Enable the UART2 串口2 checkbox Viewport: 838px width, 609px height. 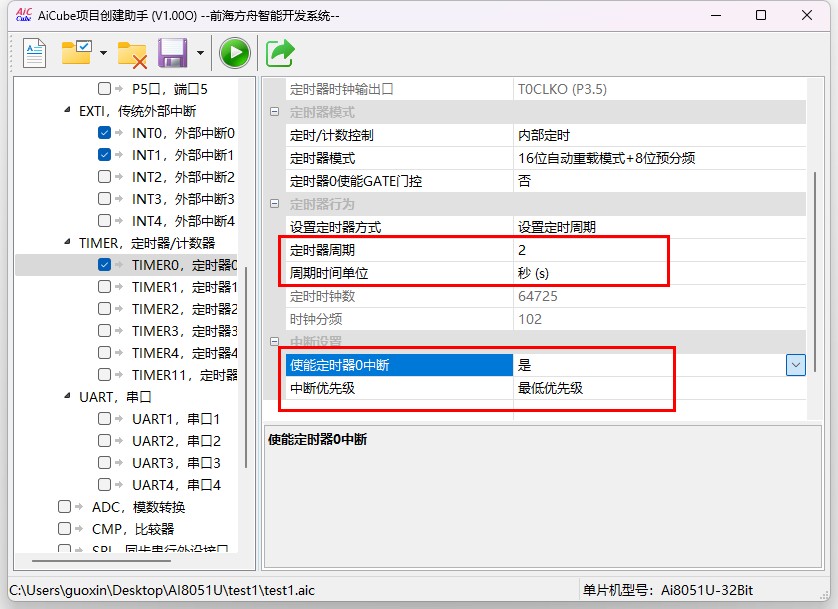point(104,441)
